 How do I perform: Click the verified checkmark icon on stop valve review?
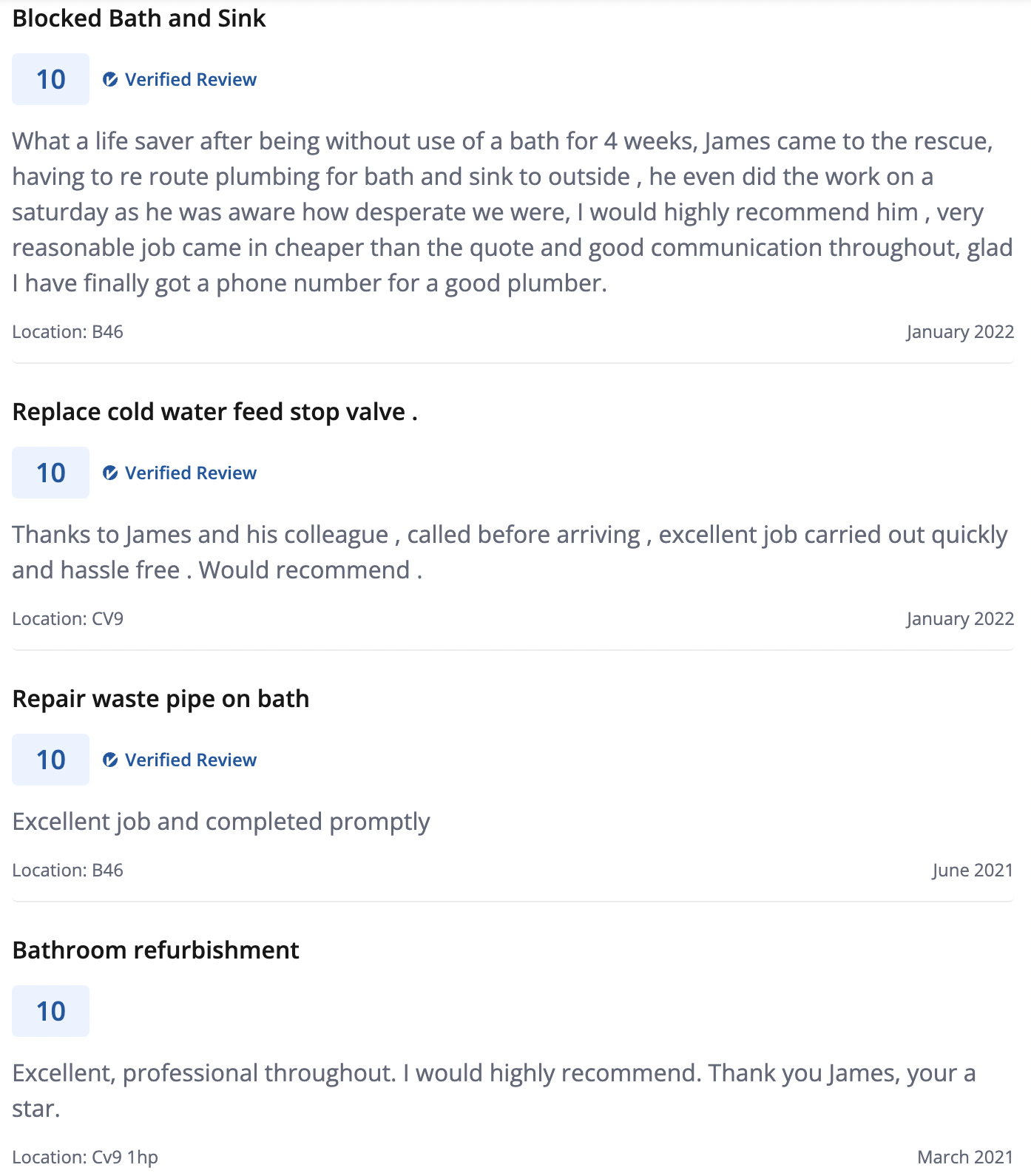tap(110, 473)
